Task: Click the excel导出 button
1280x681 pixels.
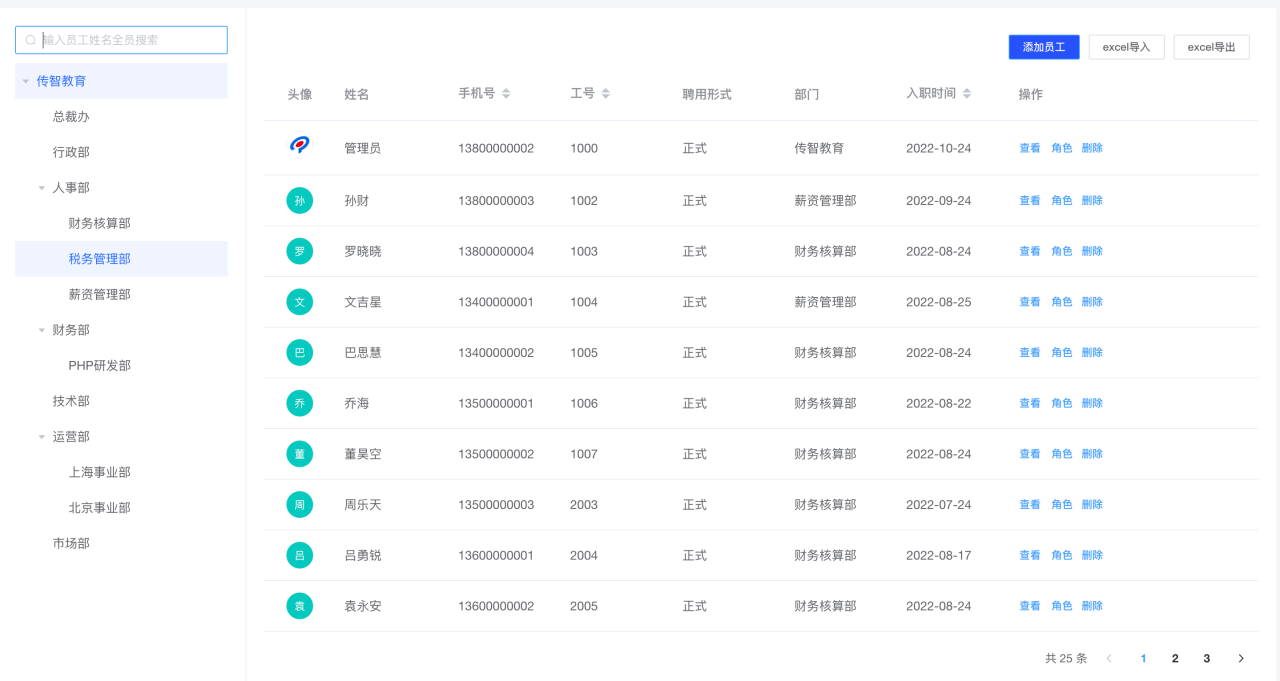Action: (1211, 47)
